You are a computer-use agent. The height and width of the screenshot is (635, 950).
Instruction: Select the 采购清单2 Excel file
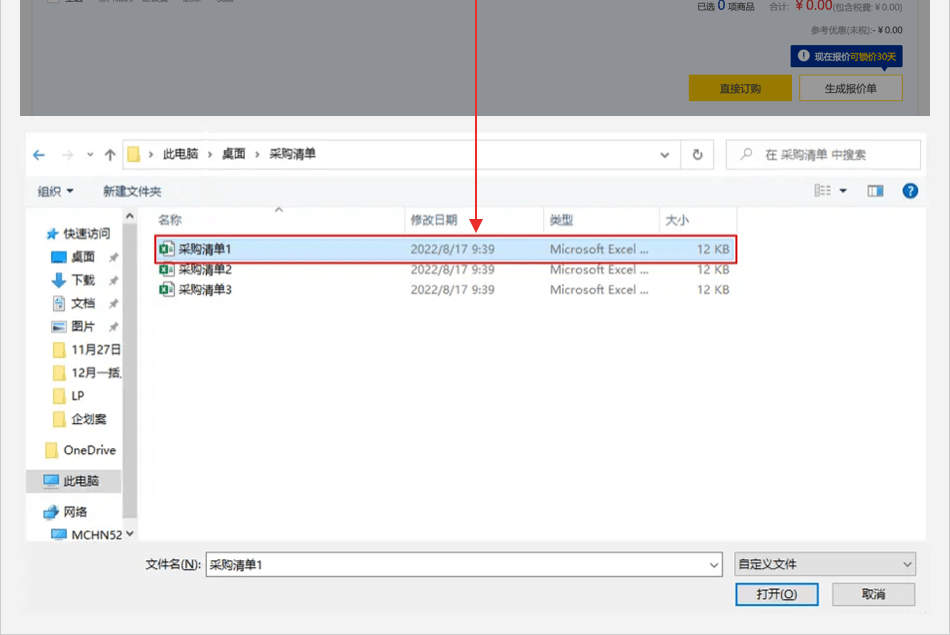coord(204,270)
